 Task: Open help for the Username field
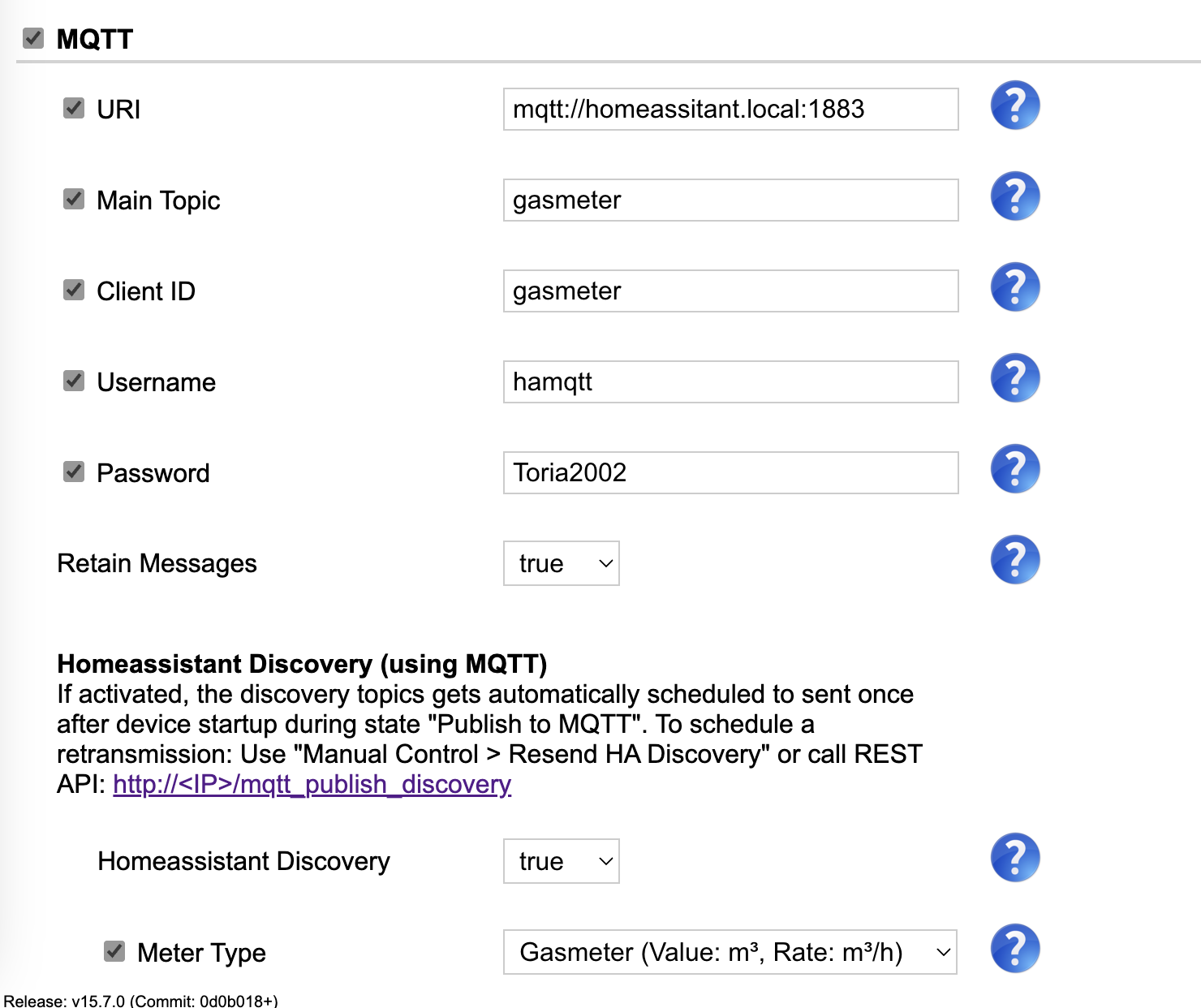point(1014,378)
